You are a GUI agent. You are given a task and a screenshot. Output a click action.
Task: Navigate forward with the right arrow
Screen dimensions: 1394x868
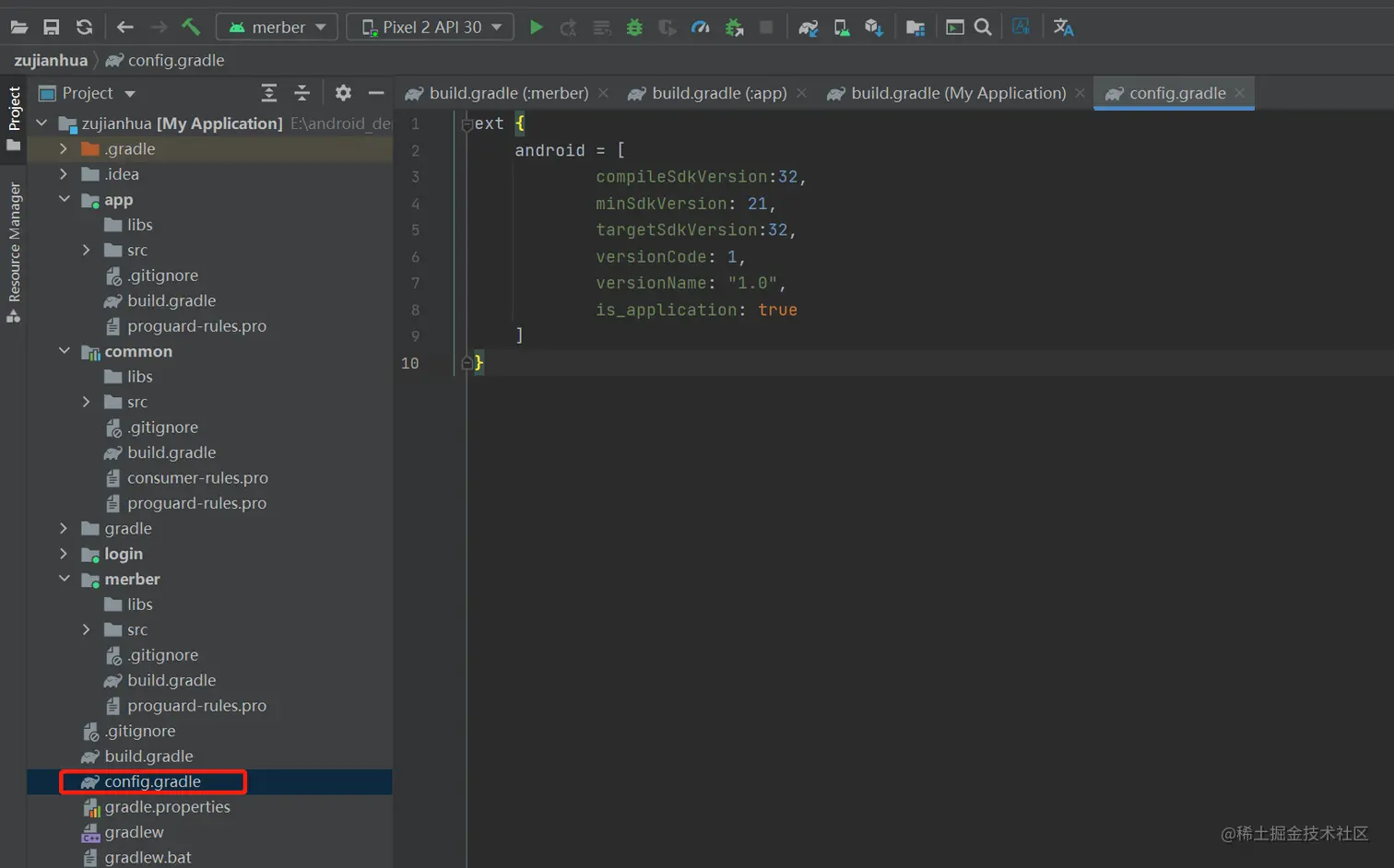click(x=159, y=27)
